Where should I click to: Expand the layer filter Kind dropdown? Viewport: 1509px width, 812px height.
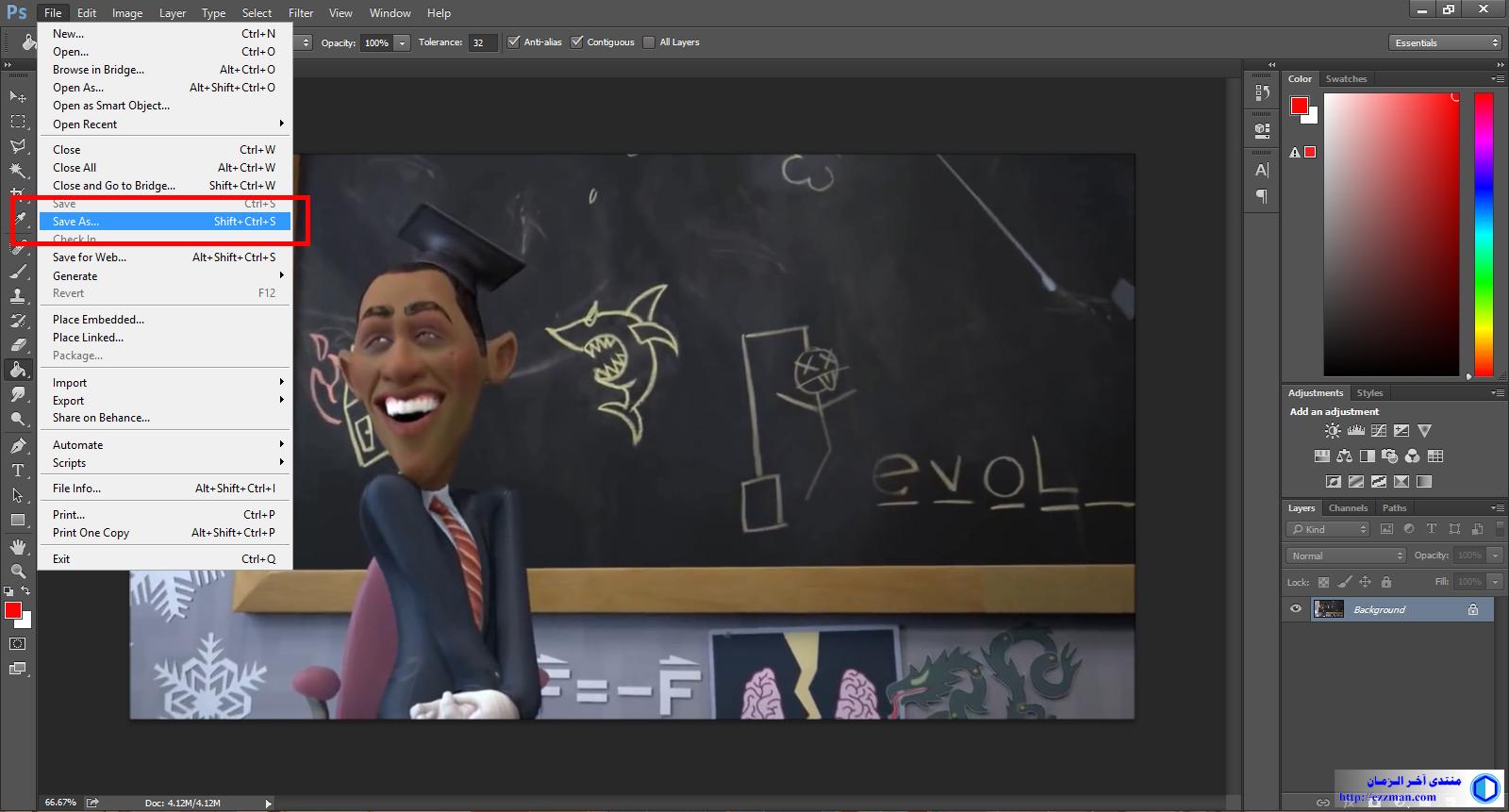point(1330,529)
